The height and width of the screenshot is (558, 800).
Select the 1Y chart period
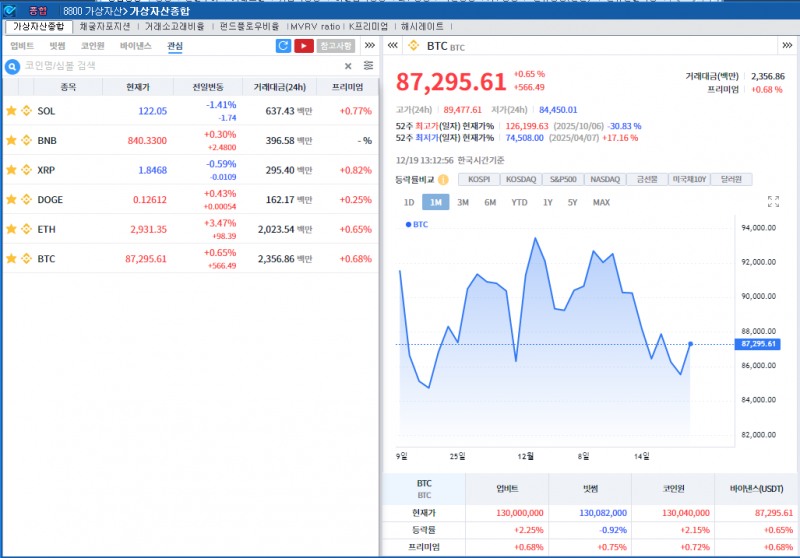(547, 202)
